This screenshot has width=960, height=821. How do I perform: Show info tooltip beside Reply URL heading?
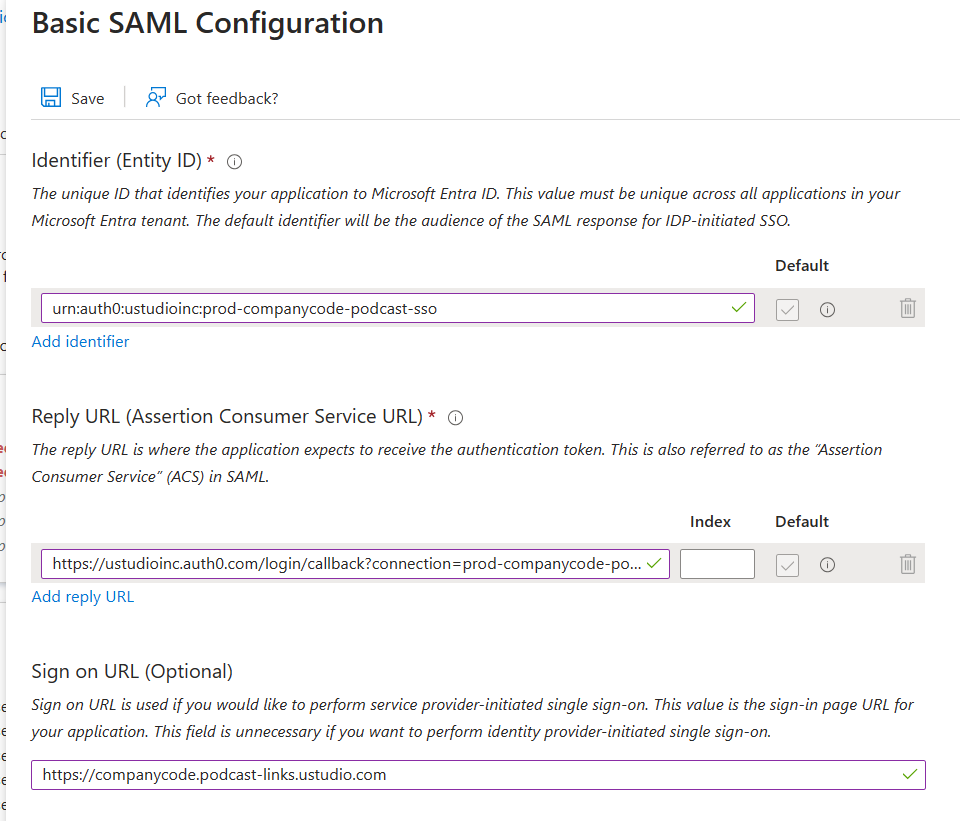click(x=456, y=418)
